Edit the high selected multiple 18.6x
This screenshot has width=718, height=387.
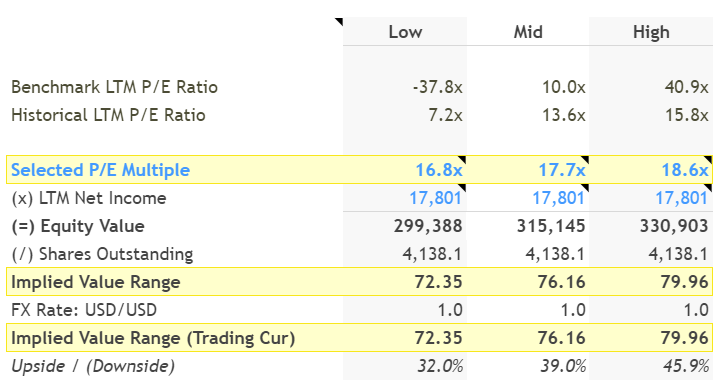(x=685, y=170)
